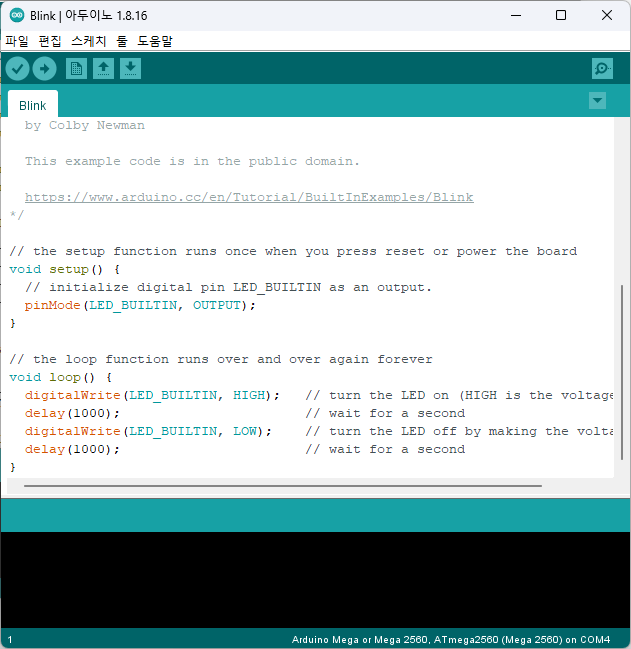This screenshot has height=649, width=631.
Task: Close the Arduino IDE window
Action: [x=607, y=15]
